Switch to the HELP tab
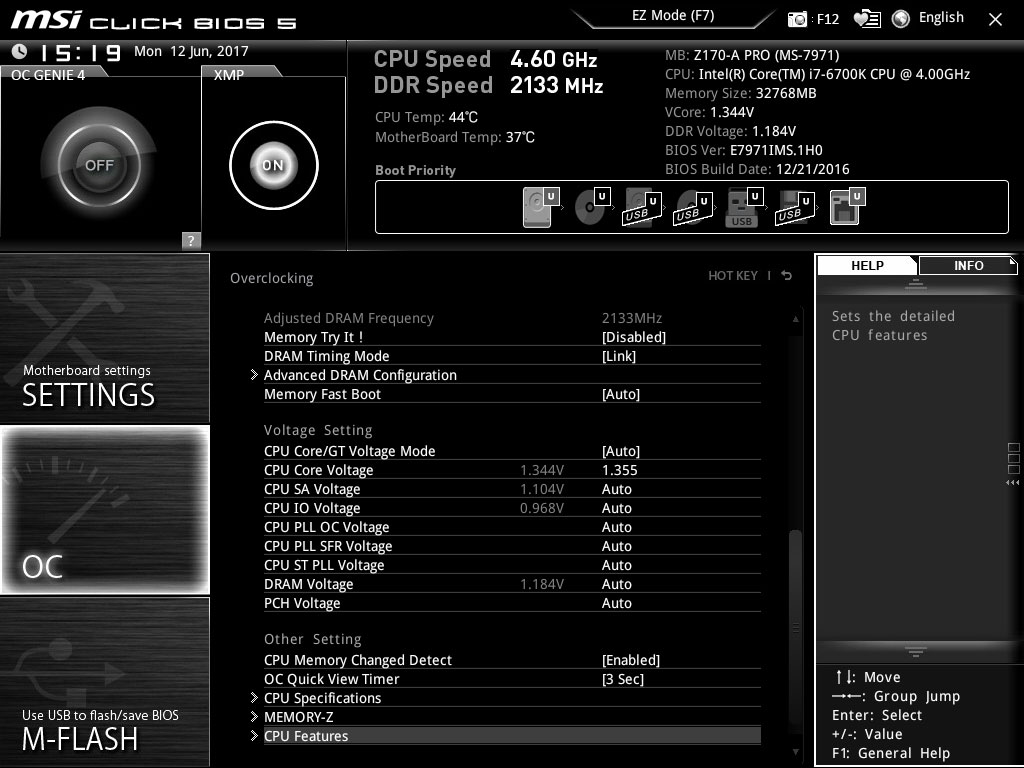The image size is (1024, 768). pos(867,265)
